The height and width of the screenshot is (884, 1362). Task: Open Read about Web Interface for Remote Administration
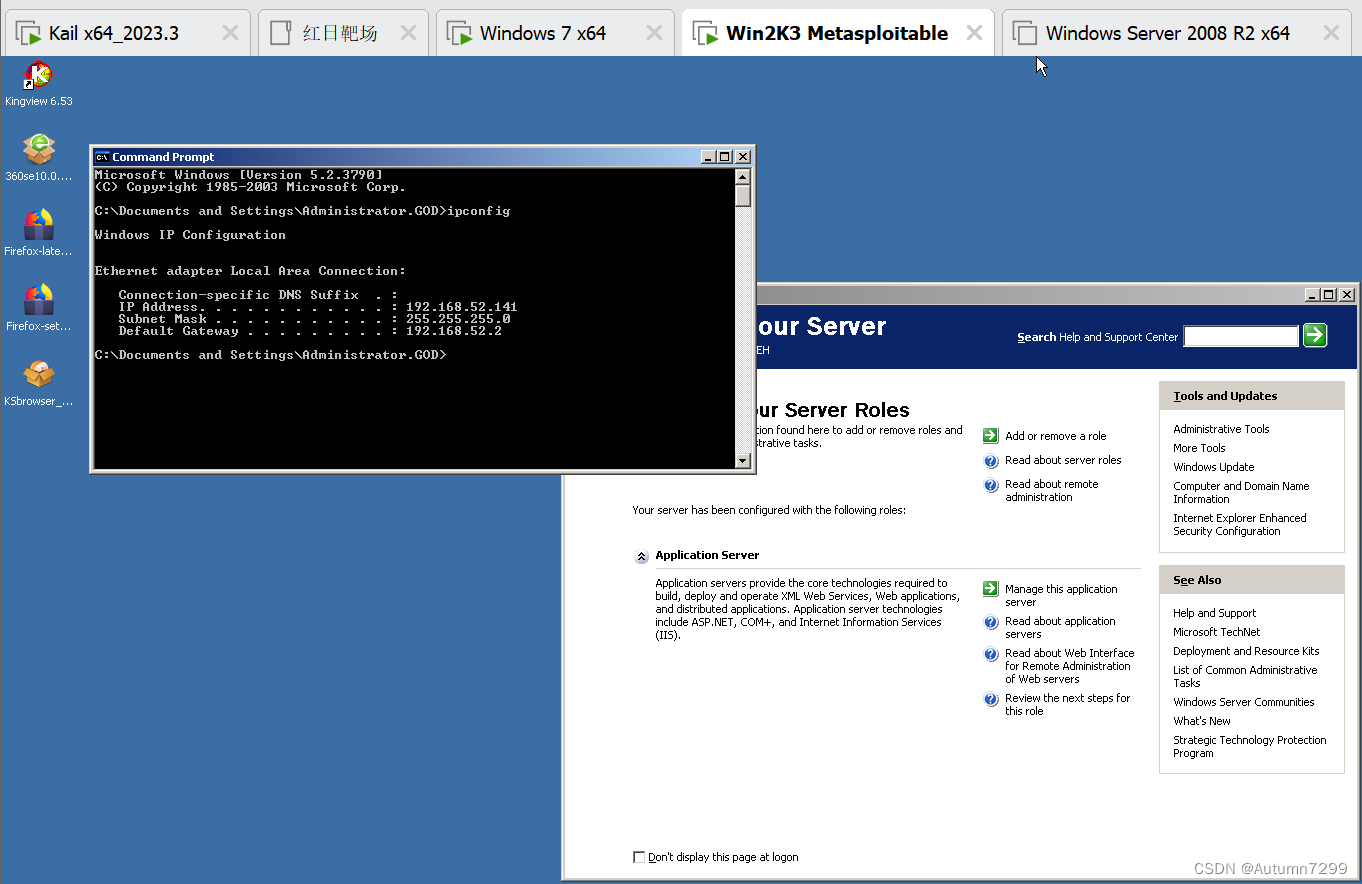point(1069,666)
